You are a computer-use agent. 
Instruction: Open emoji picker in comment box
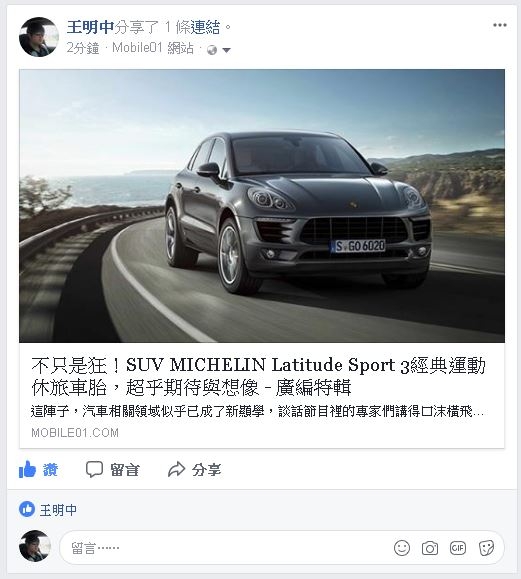click(x=402, y=548)
